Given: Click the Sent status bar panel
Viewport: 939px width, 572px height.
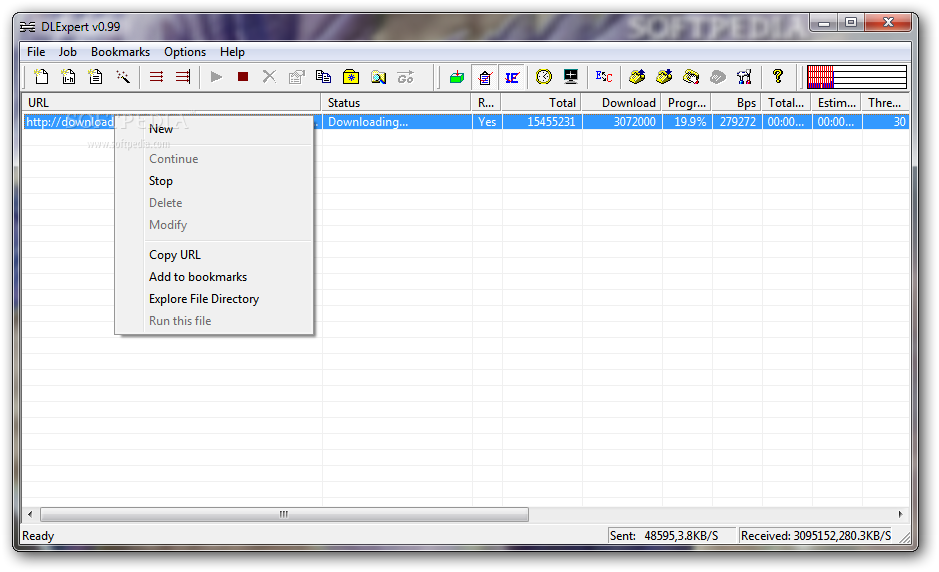Looking at the screenshot, I should point(671,535).
